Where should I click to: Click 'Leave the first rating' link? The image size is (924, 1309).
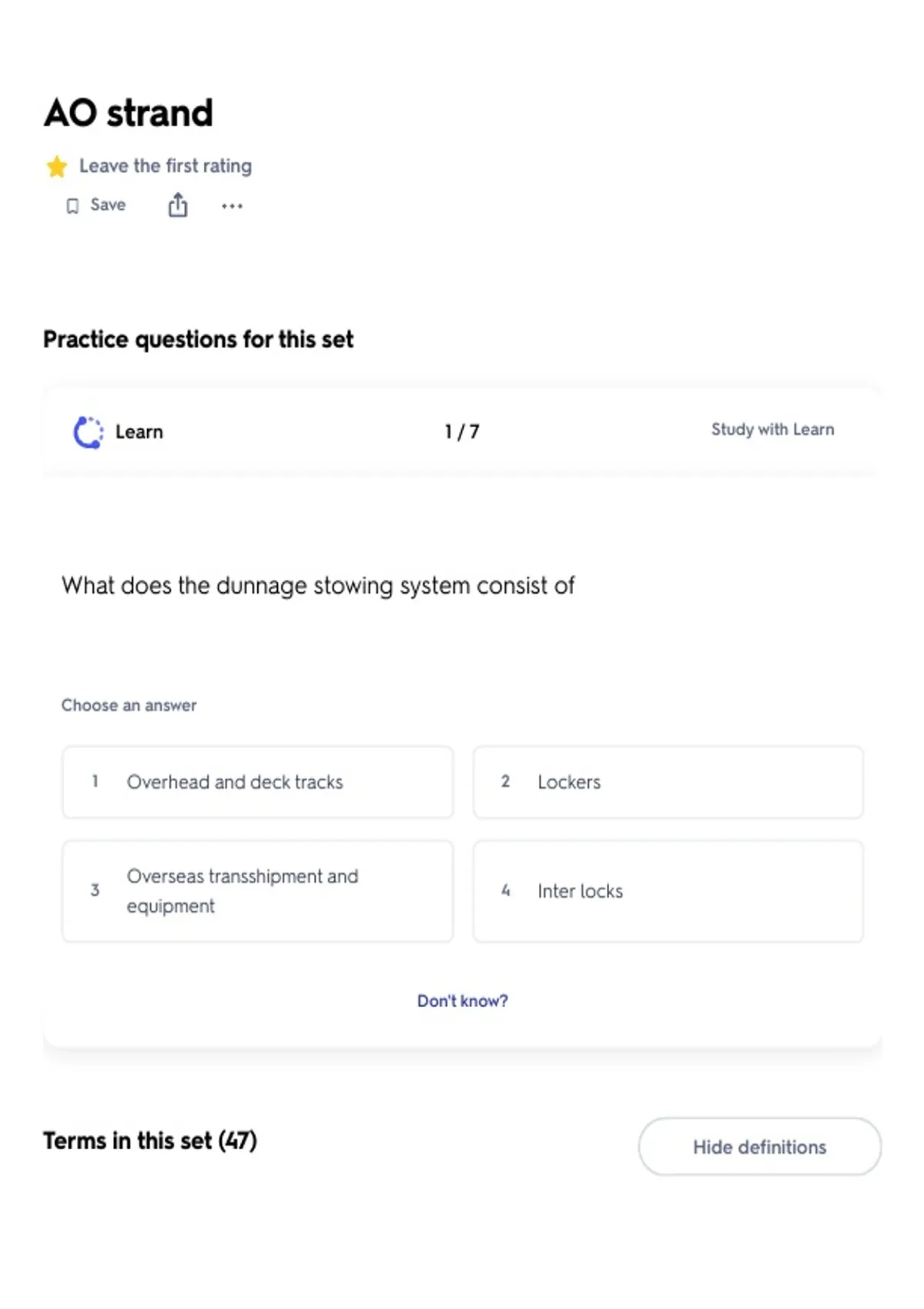[x=166, y=166]
